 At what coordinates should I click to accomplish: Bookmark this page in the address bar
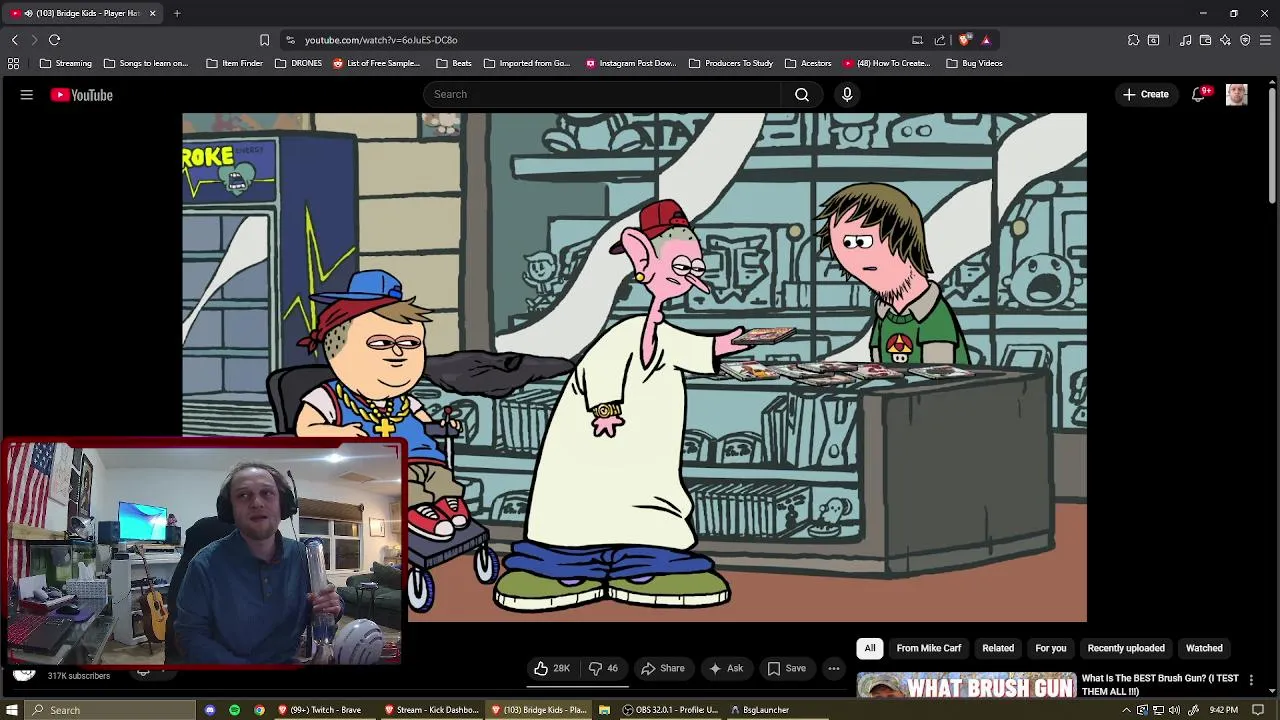tap(264, 40)
